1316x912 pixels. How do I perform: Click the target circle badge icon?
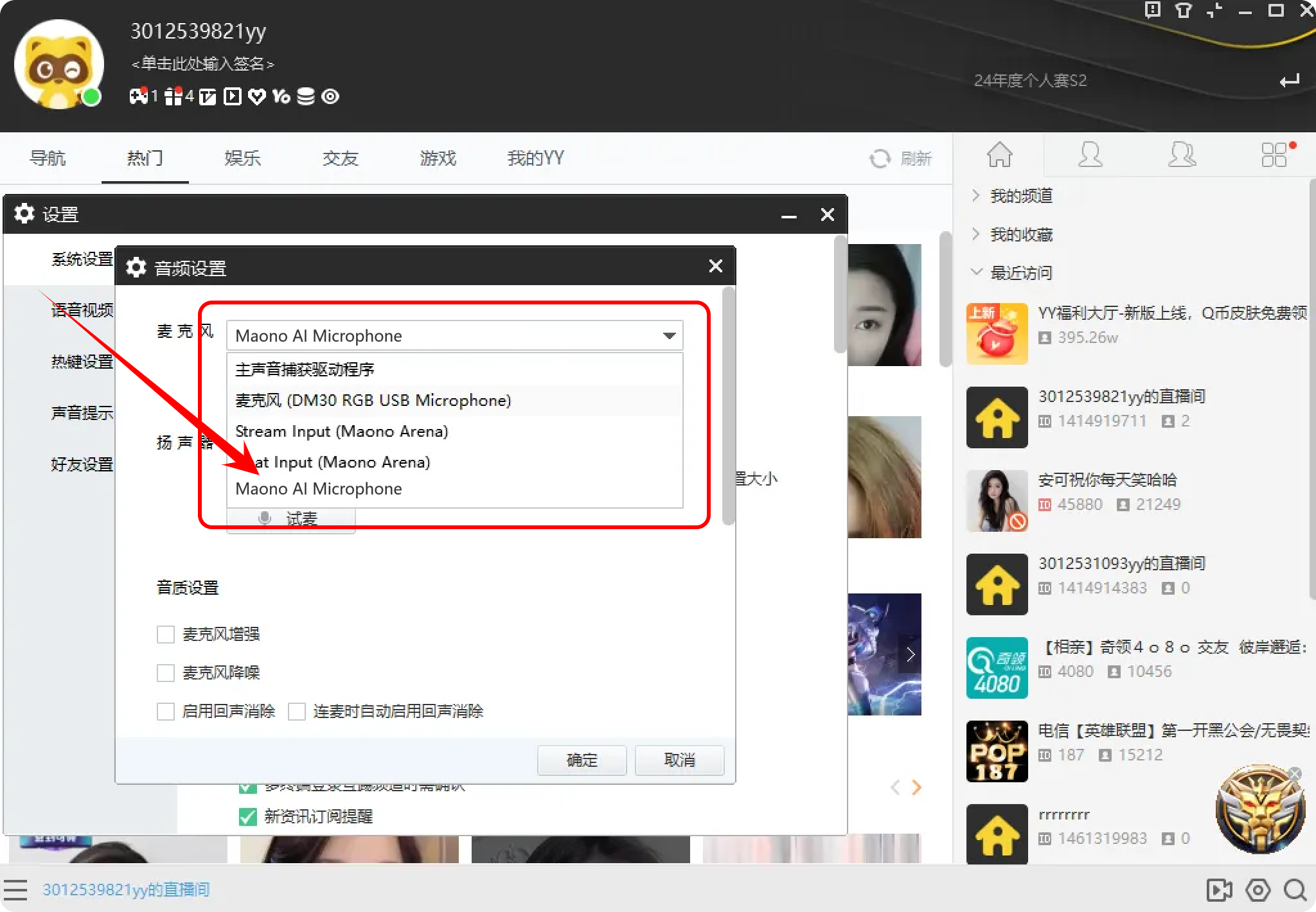click(330, 96)
